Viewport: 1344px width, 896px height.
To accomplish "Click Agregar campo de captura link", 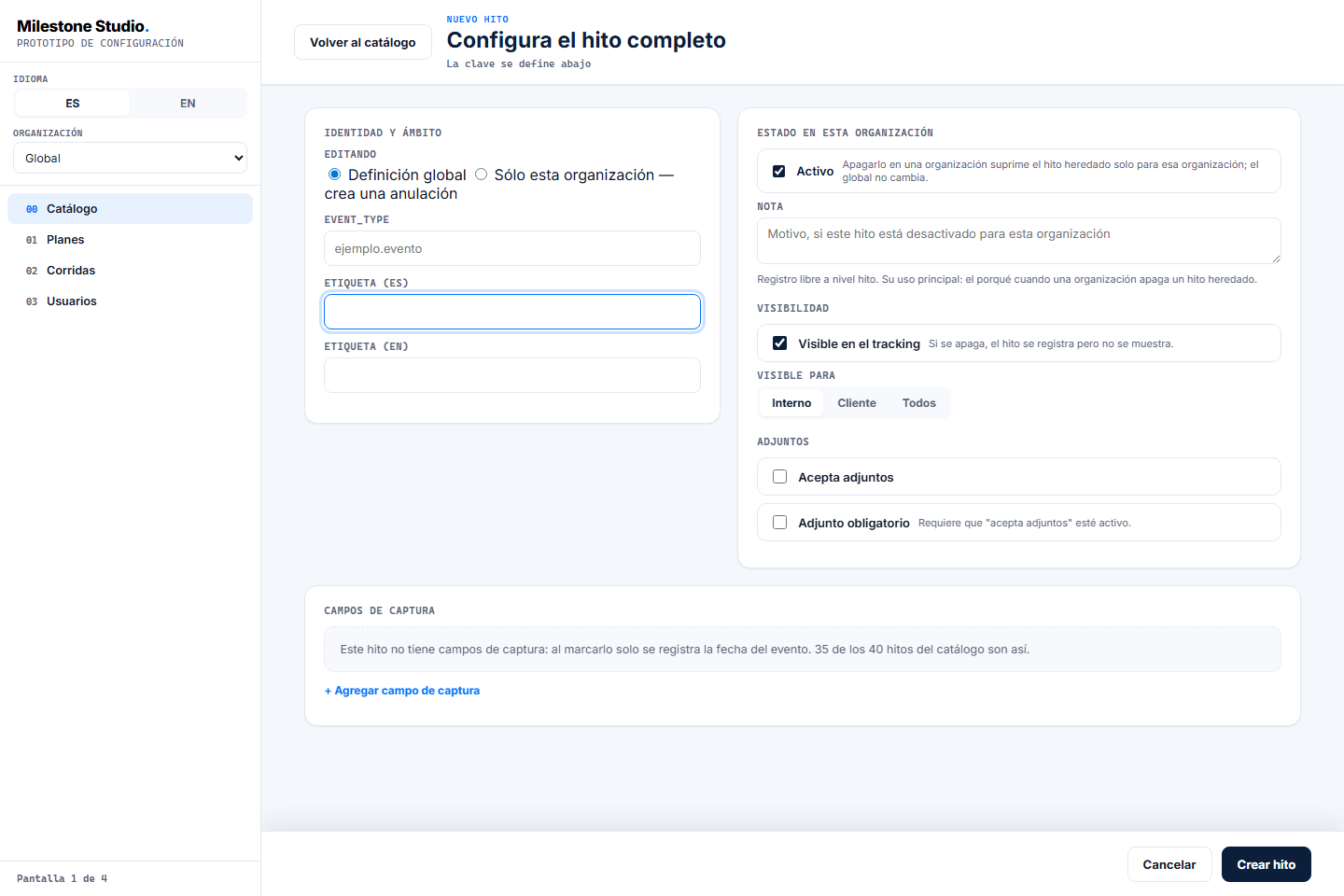I will [402, 691].
